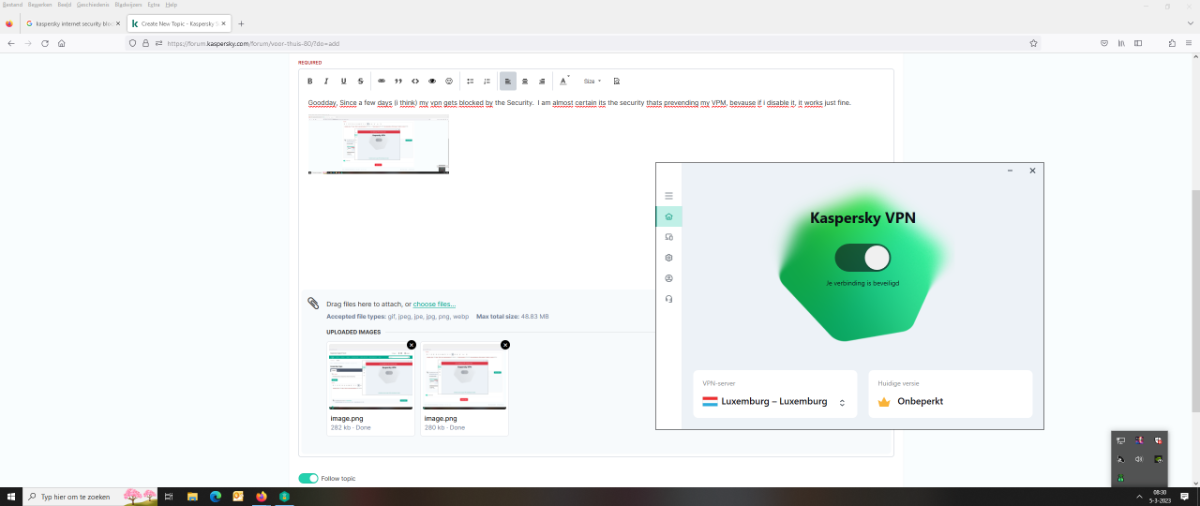Close the Create New Topic tab
Image resolution: width=1200 pixels, height=506 pixels.
pyautogui.click(x=222, y=23)
